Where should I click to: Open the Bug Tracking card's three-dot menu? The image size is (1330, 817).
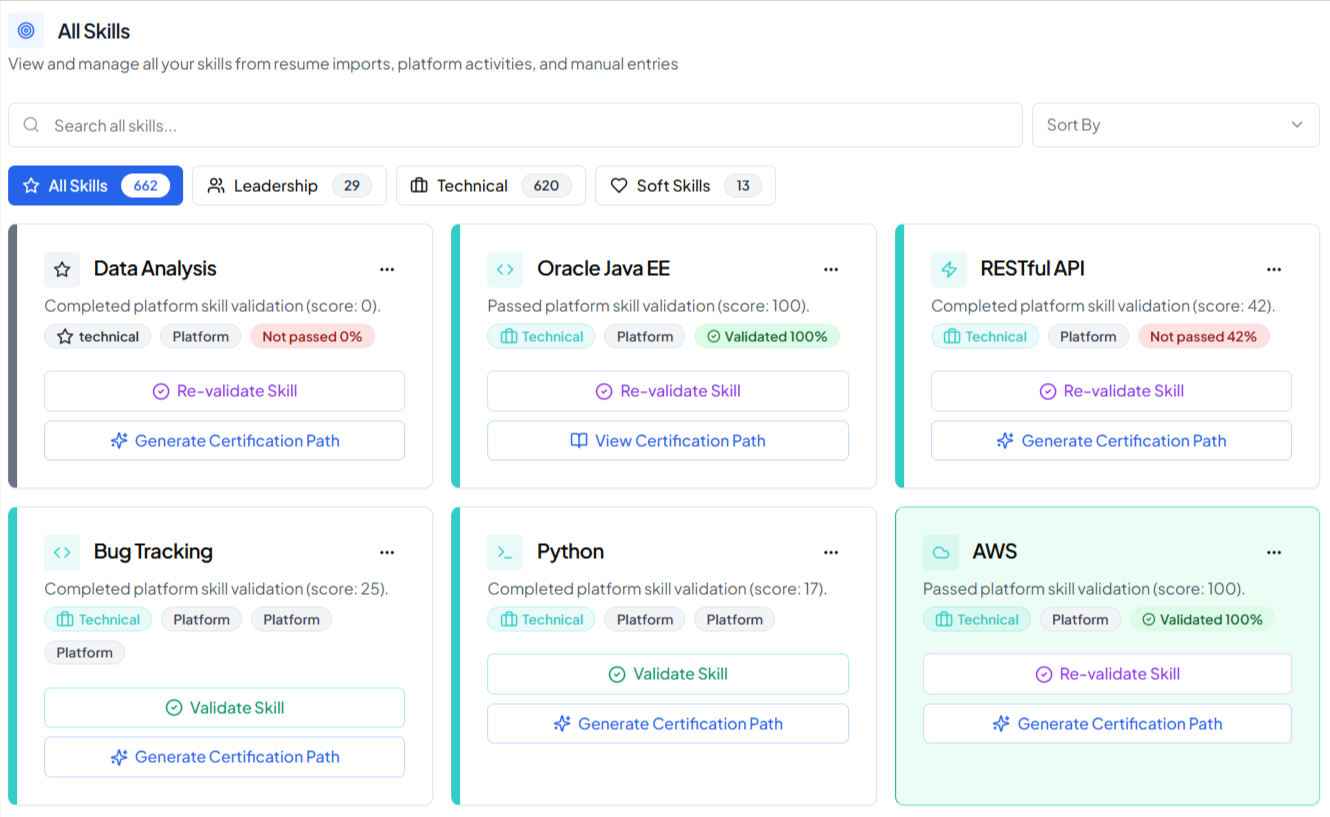point(387,552)
